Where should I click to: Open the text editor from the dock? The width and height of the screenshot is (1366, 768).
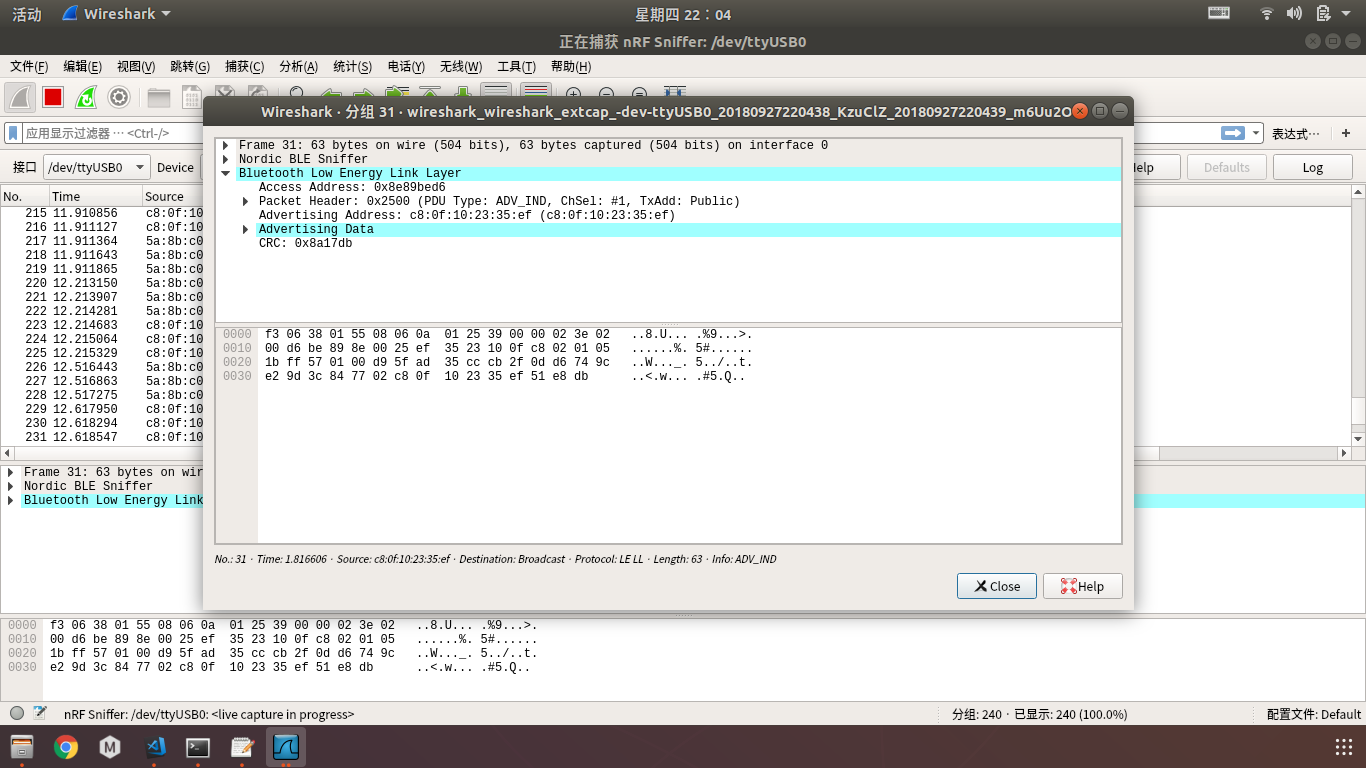242,747
